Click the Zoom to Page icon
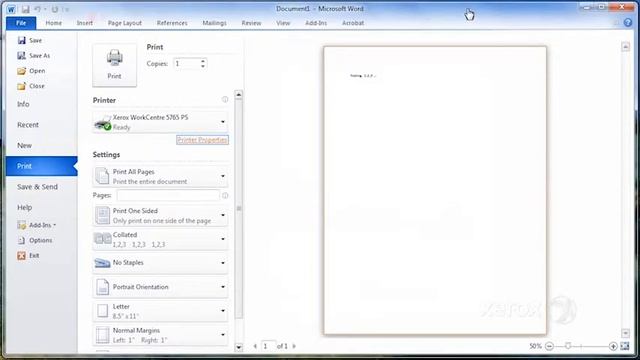The height and width of the screenshot is (360, 640). [625, 346]
